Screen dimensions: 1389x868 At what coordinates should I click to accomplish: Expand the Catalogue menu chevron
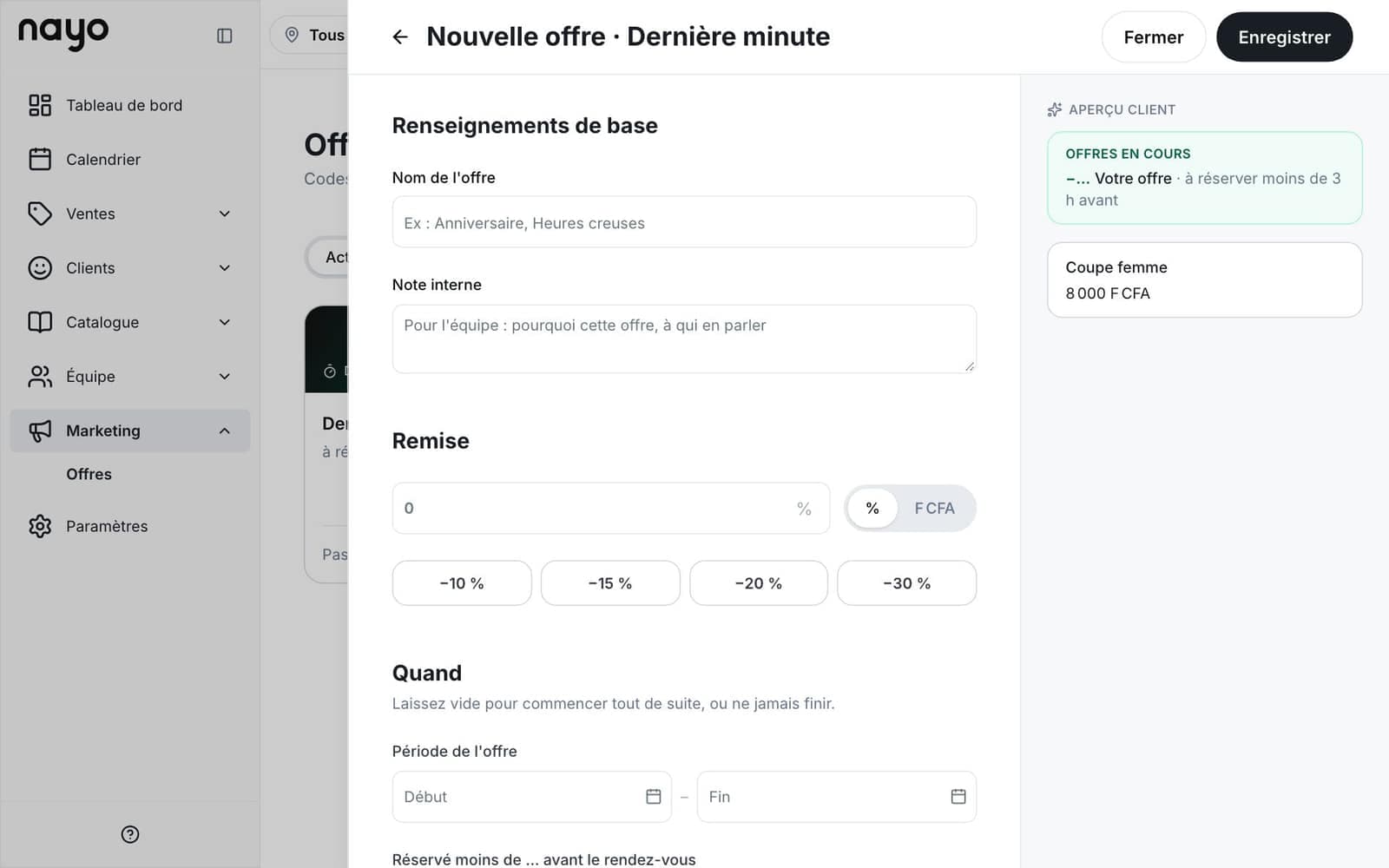click(x=225, y=322)
